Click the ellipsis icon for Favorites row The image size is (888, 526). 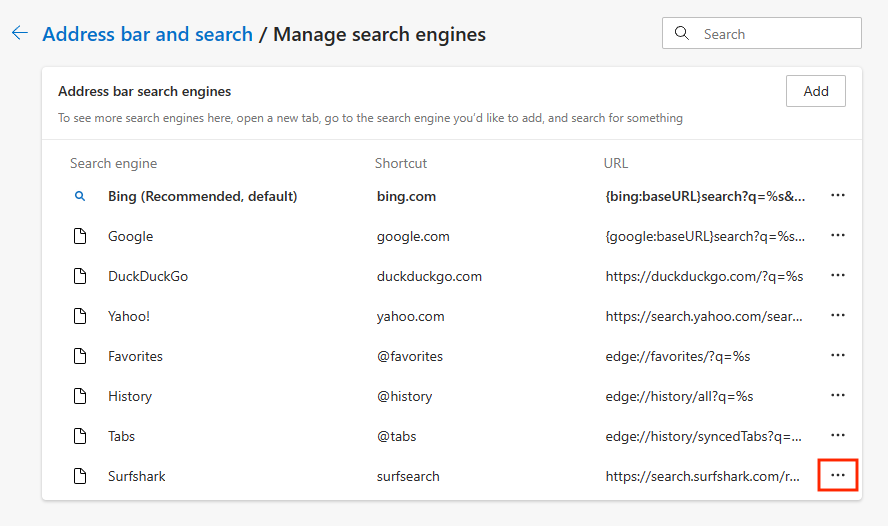click(838, 356)
